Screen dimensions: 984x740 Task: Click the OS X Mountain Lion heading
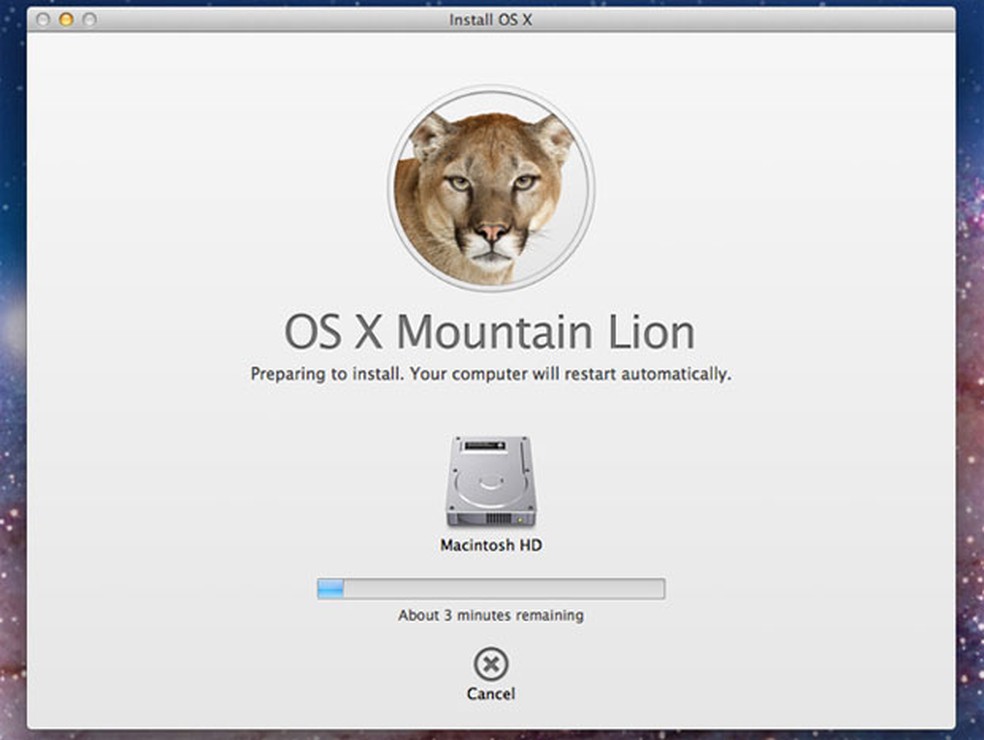tap(489, 331)
